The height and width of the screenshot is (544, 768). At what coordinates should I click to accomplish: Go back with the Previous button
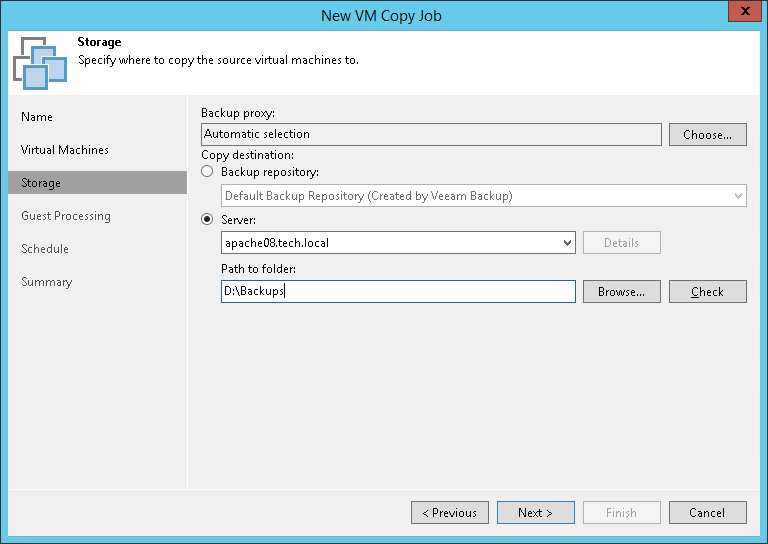click(449, 513)
